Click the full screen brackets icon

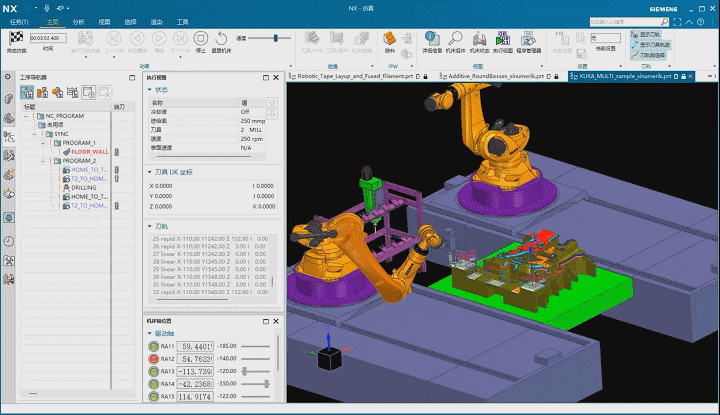tap(677, 22)
